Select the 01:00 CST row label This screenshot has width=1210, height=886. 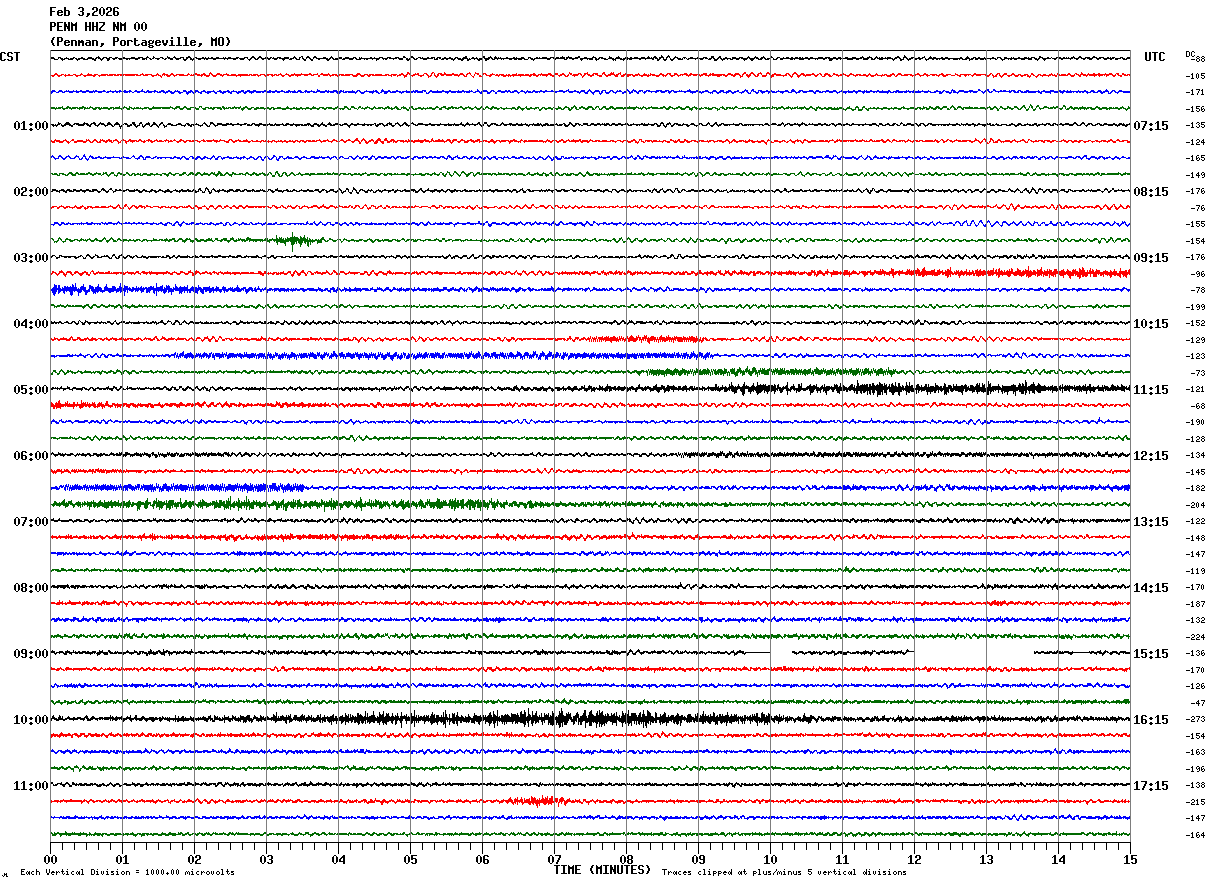31,126
